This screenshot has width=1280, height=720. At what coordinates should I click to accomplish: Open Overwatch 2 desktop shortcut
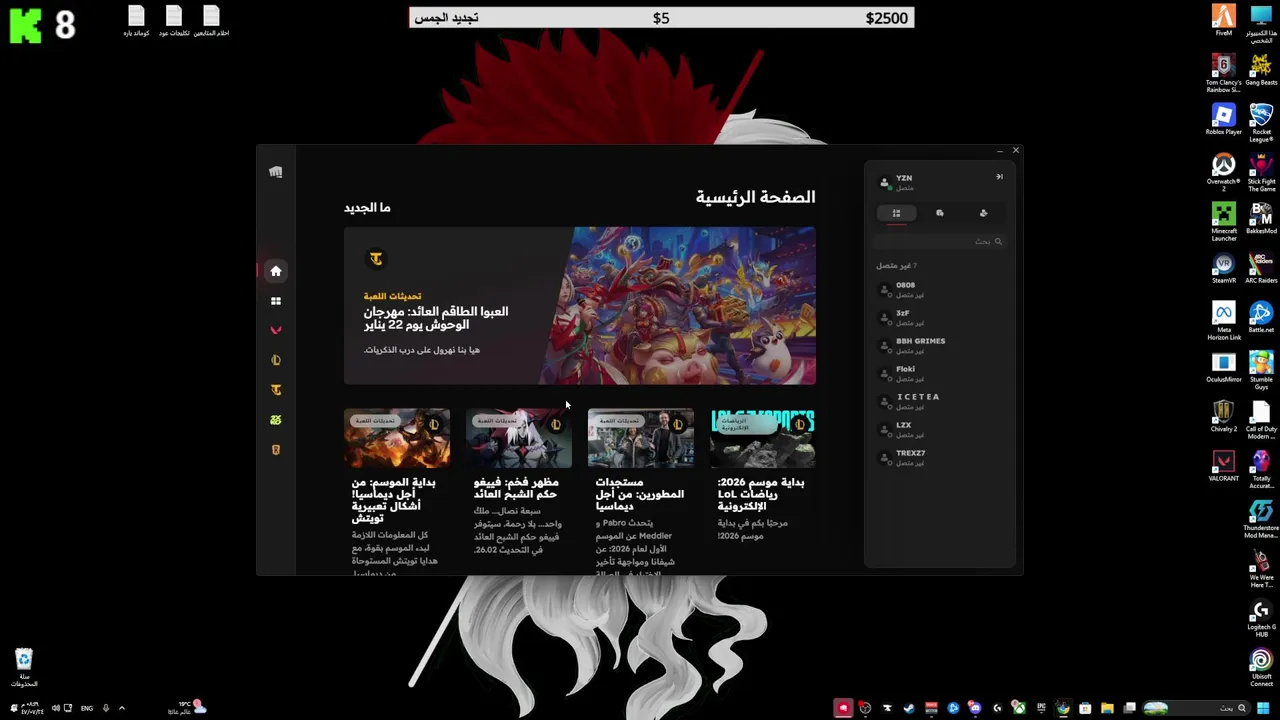[x=1224, y=171]
